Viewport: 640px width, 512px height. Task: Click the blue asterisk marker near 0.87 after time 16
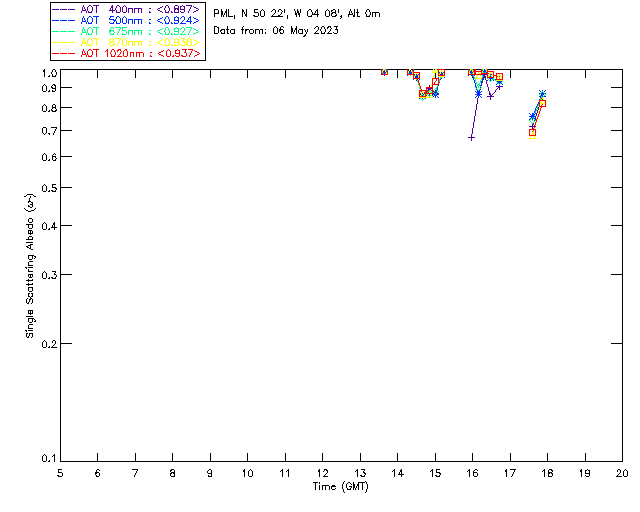pyautogui.click(x=478, y=94)
